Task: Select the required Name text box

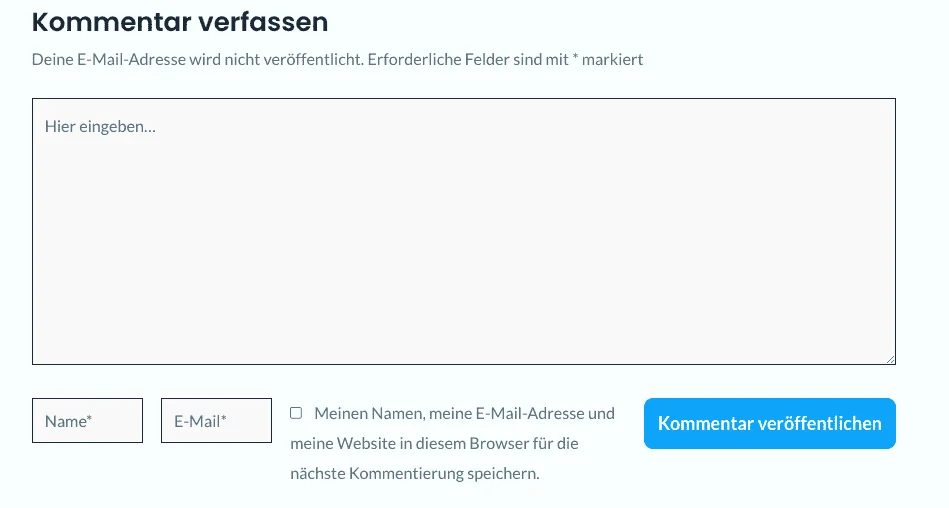Action: (x=87, y=421)
